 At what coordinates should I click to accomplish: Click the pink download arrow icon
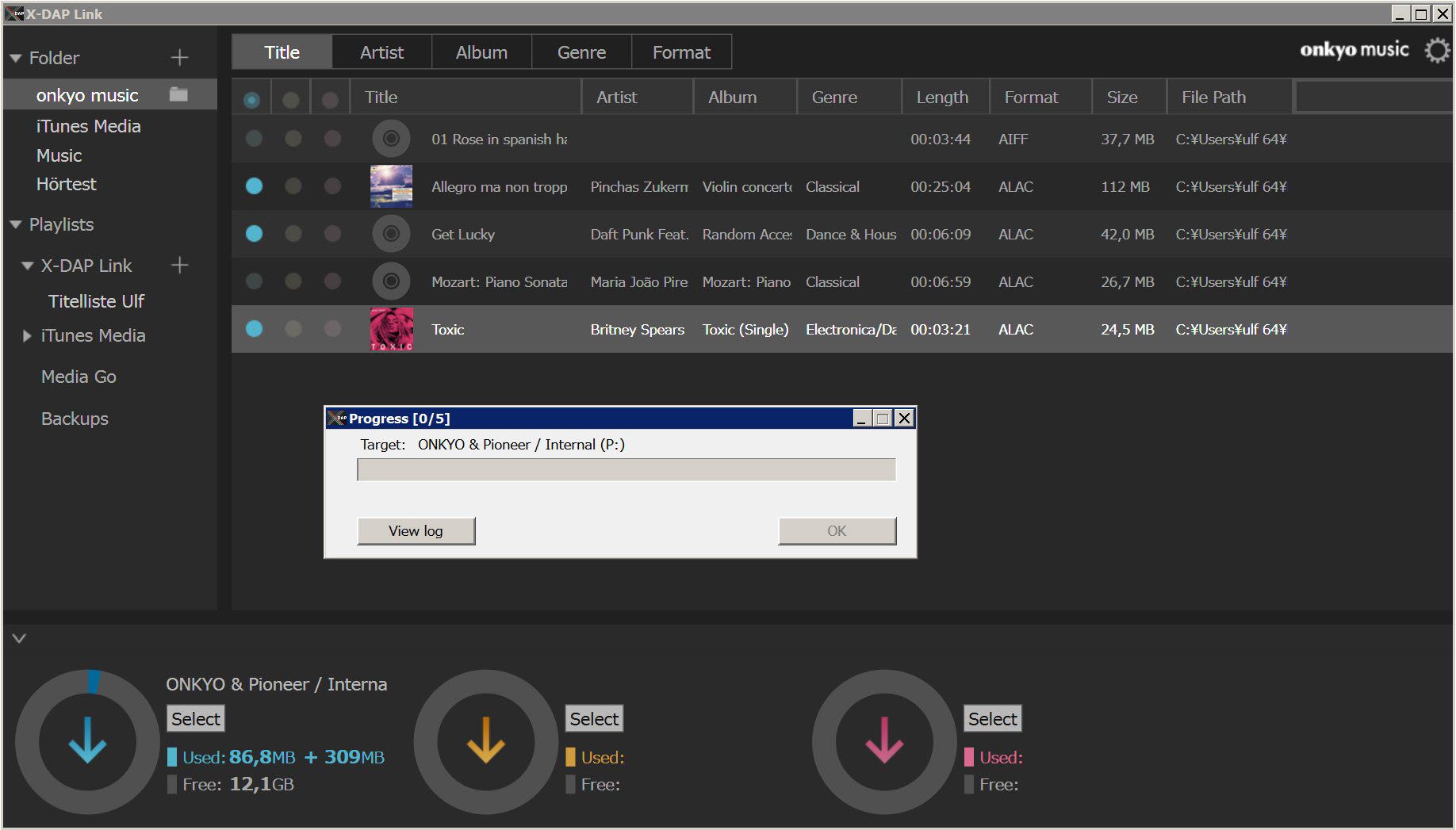tap(883, 741)
